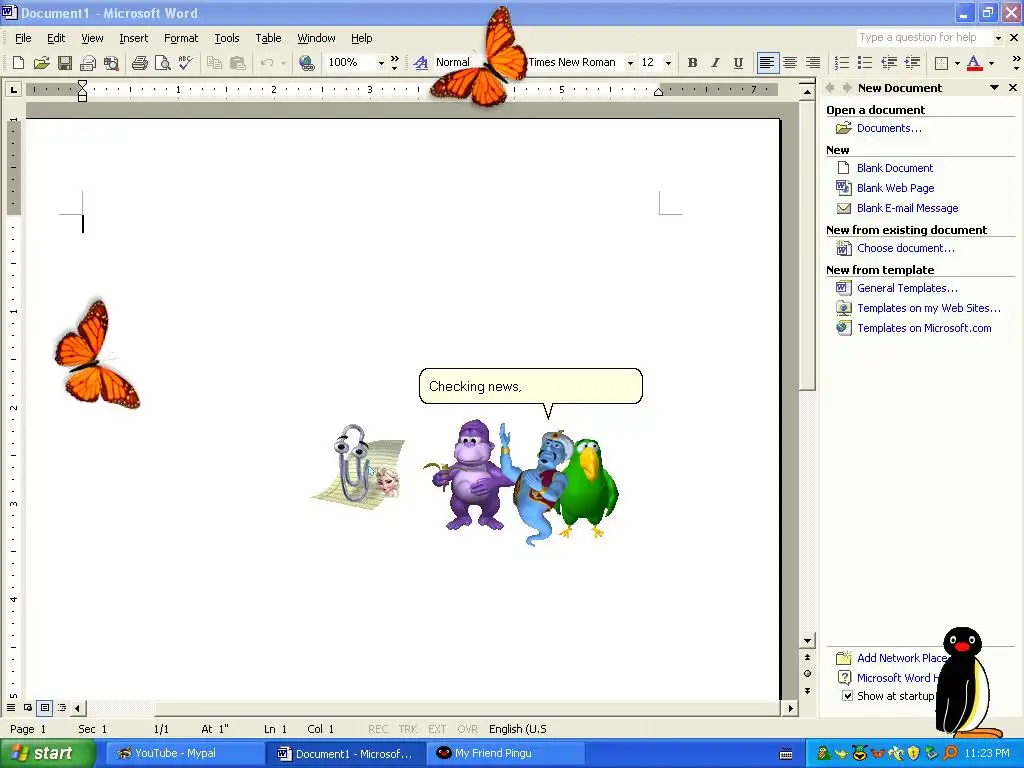Click the task pane Forward arrow
The height and width of the screenshot is (768, 1024).
847,88
